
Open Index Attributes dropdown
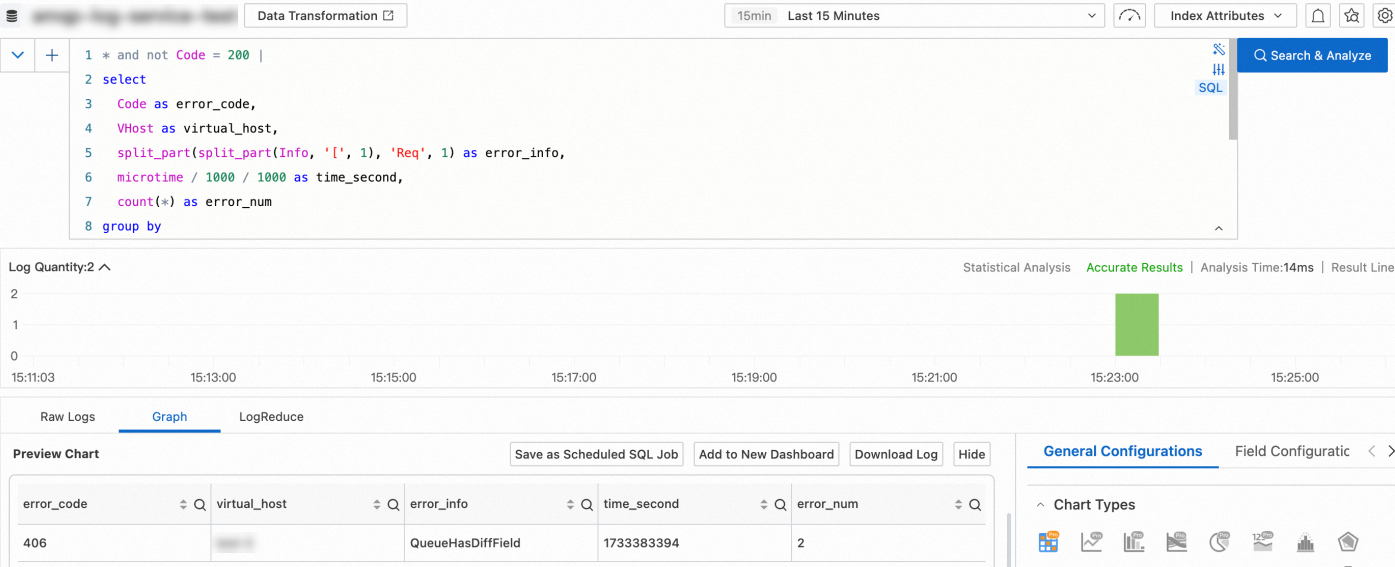pyautogui.click(x=1225, y=16)
